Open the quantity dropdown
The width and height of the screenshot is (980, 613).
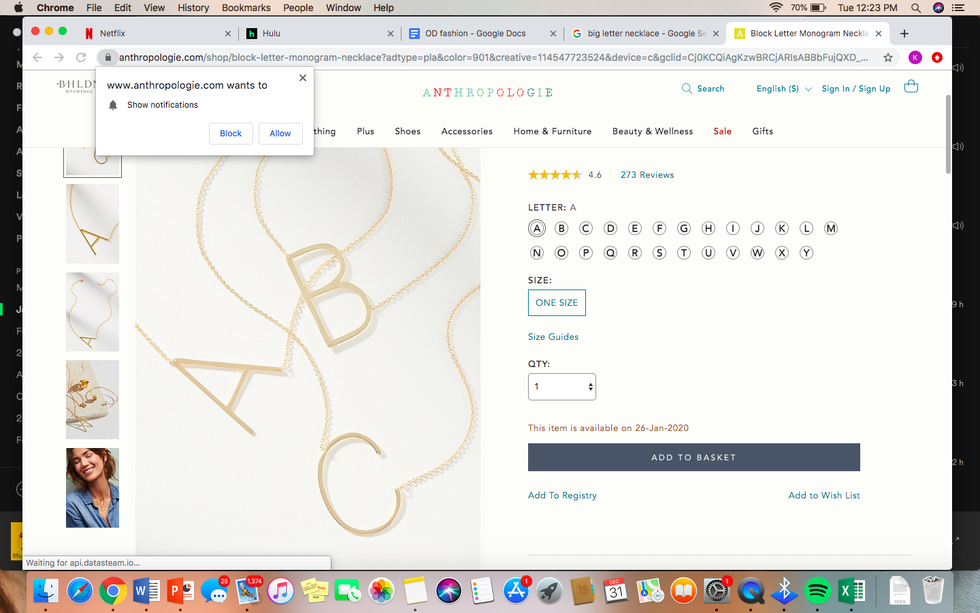tap(562, 387)
